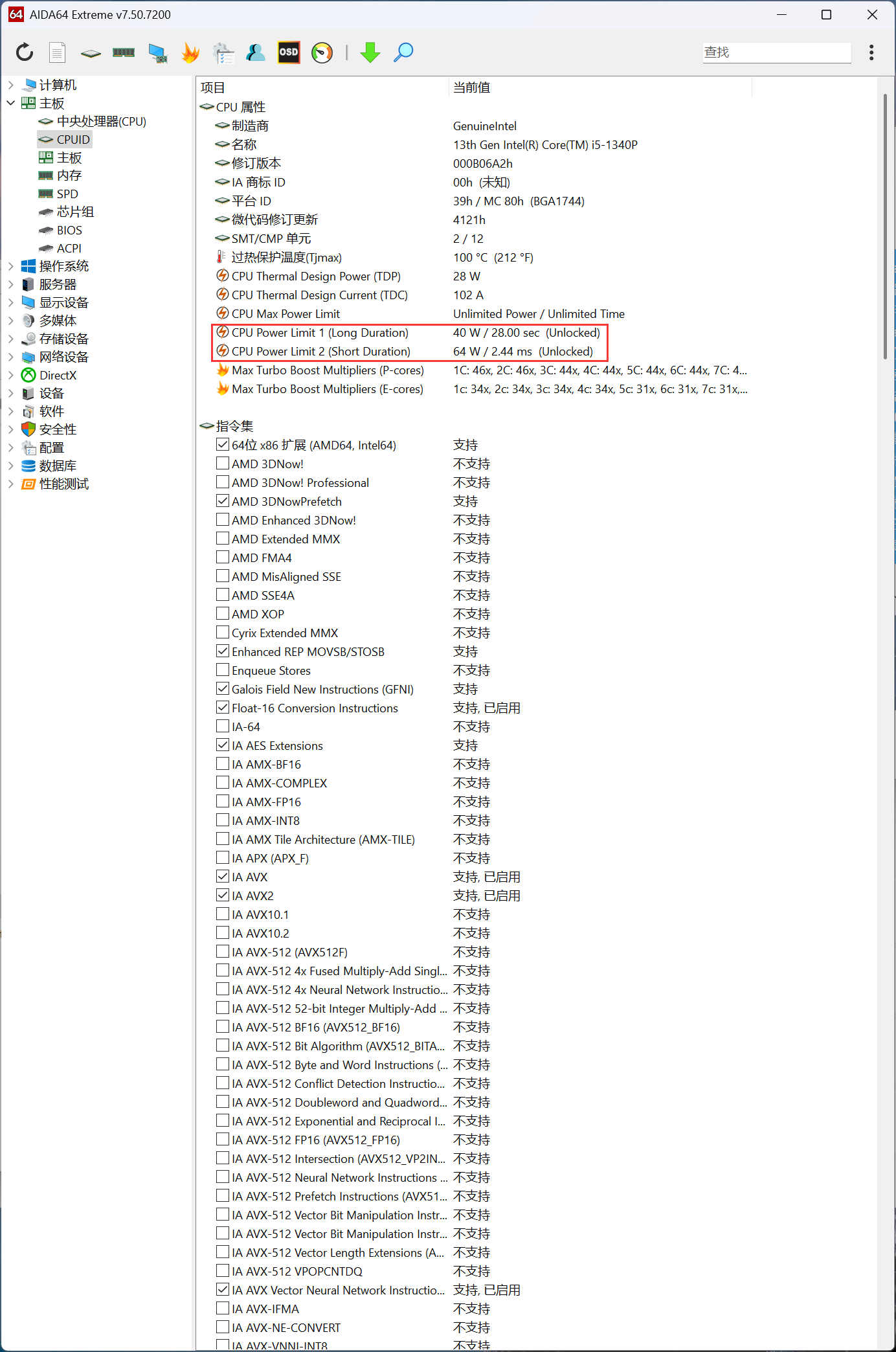Click the magnifier search icon
This screenshot has width=896, height=1352.
click(403, 52)
